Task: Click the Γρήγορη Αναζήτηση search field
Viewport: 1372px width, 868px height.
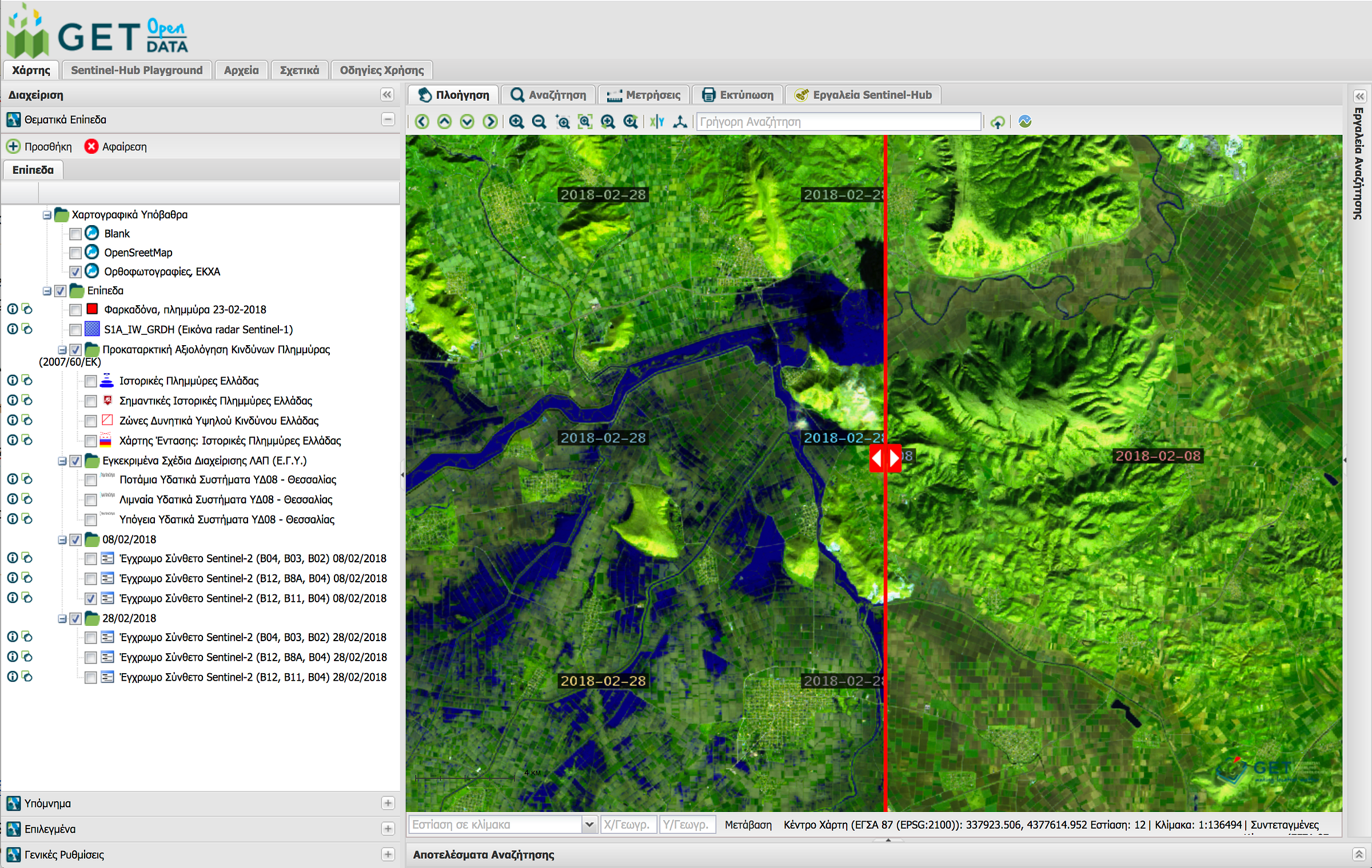Action: [838, 122]
